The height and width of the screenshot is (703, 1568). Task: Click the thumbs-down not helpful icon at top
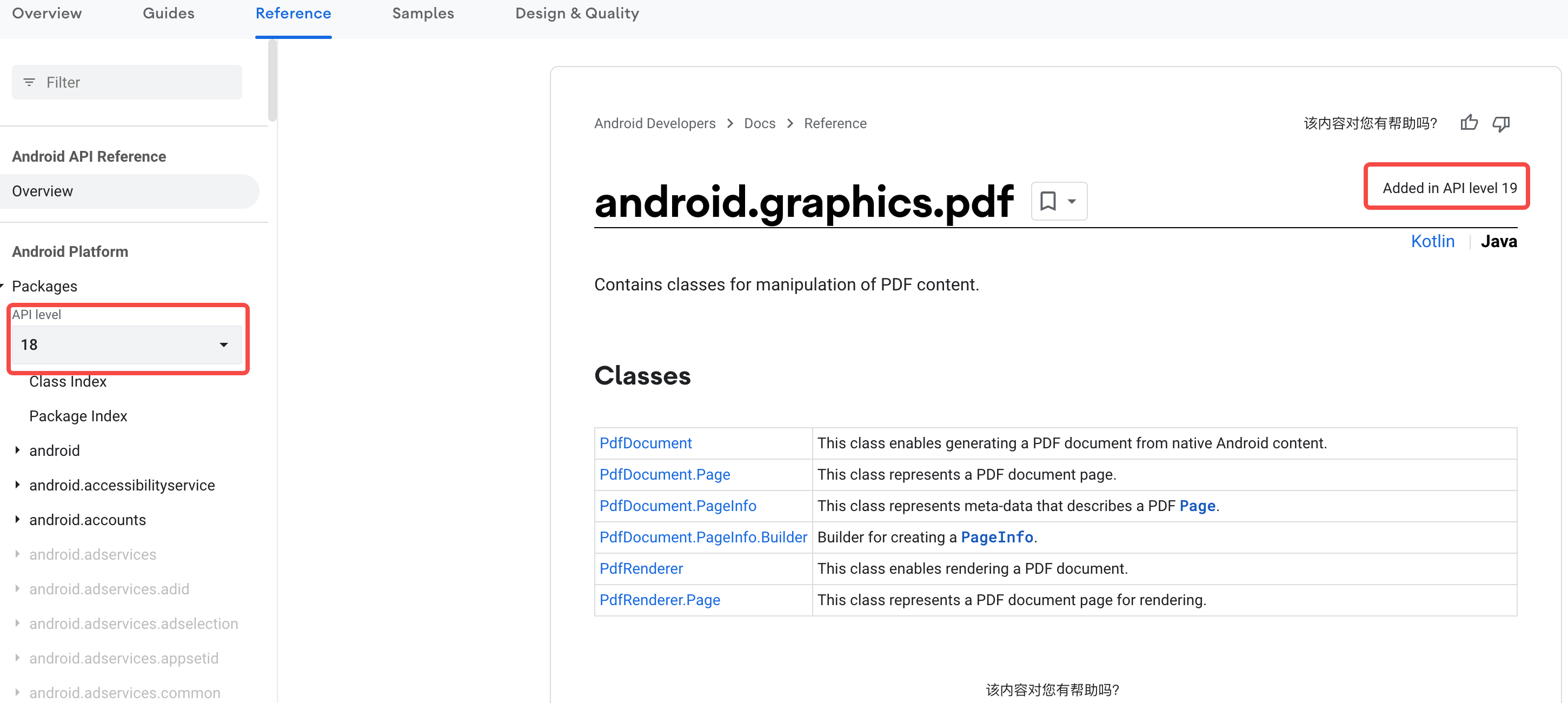pyautogui.click(x=1501, y=123)
